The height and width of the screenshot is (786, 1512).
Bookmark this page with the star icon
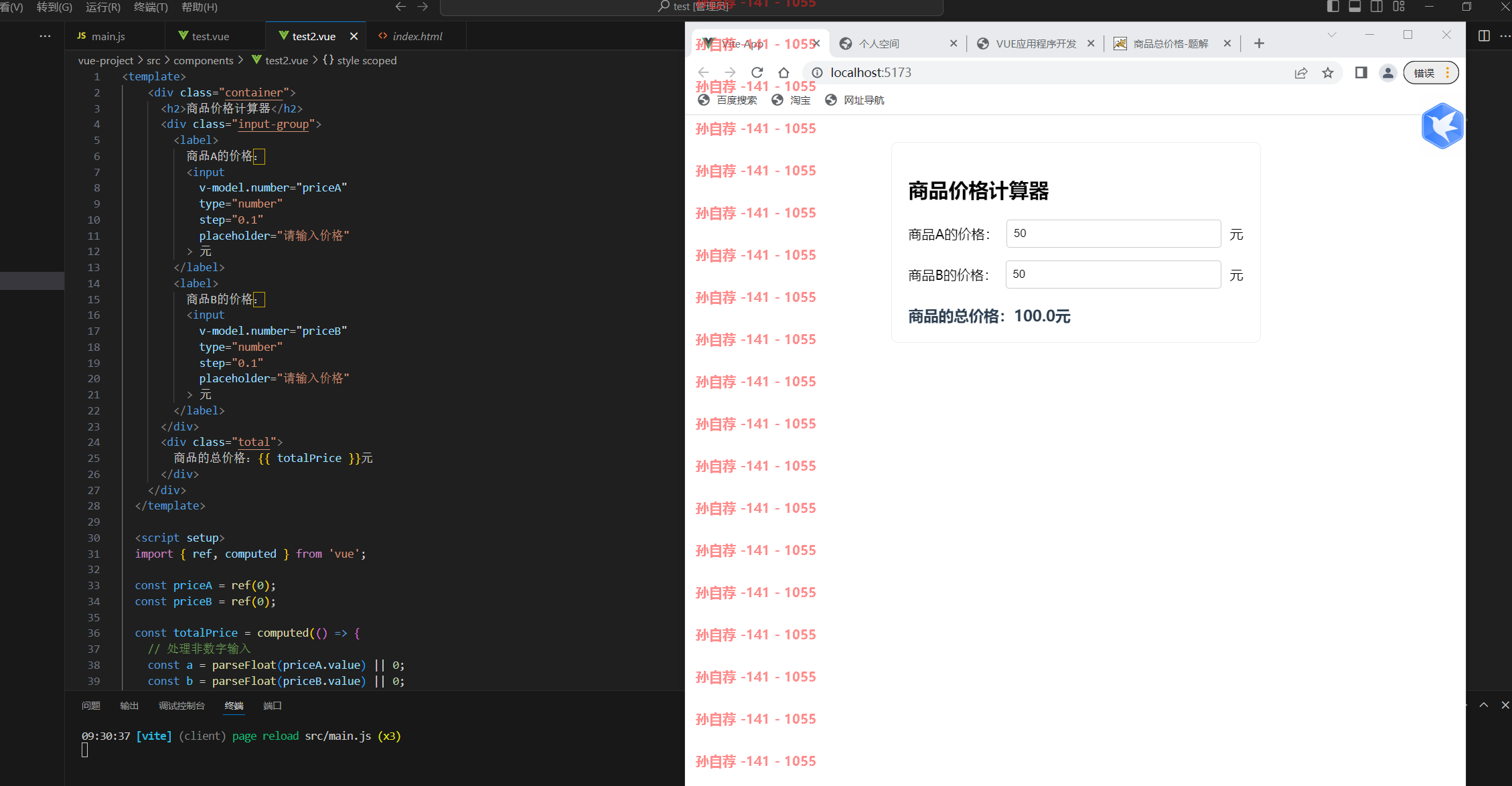(x=1328, y=73)
